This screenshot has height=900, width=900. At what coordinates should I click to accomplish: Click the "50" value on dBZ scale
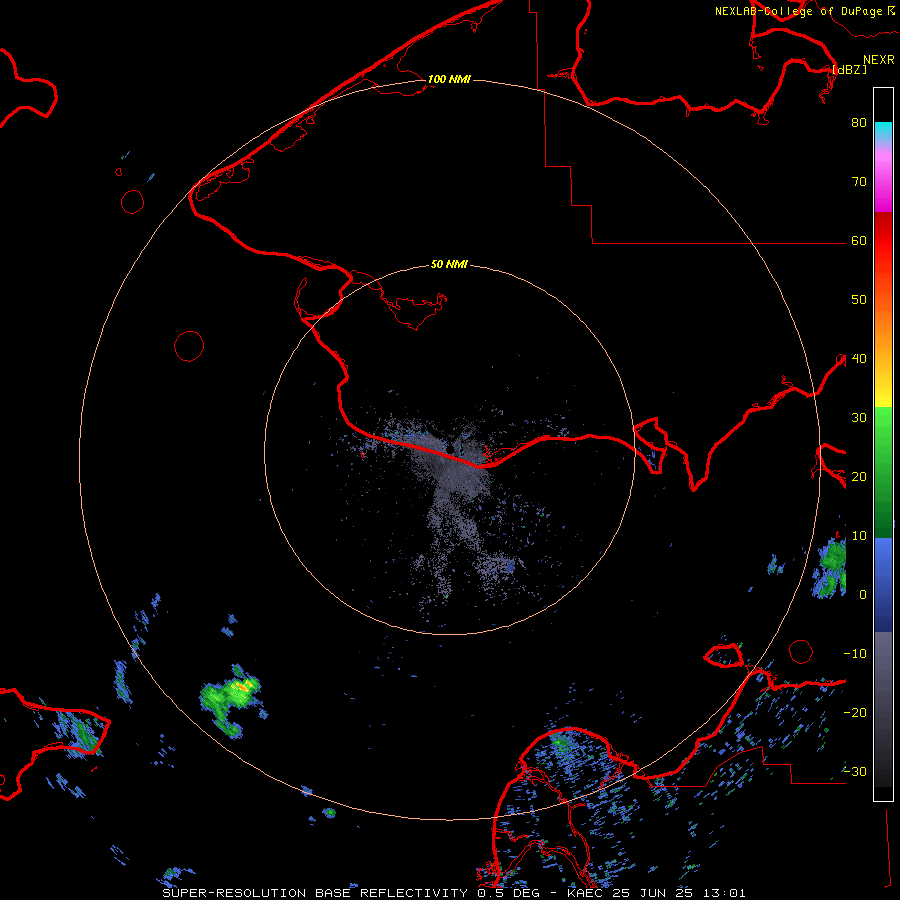tap(859, 300)
